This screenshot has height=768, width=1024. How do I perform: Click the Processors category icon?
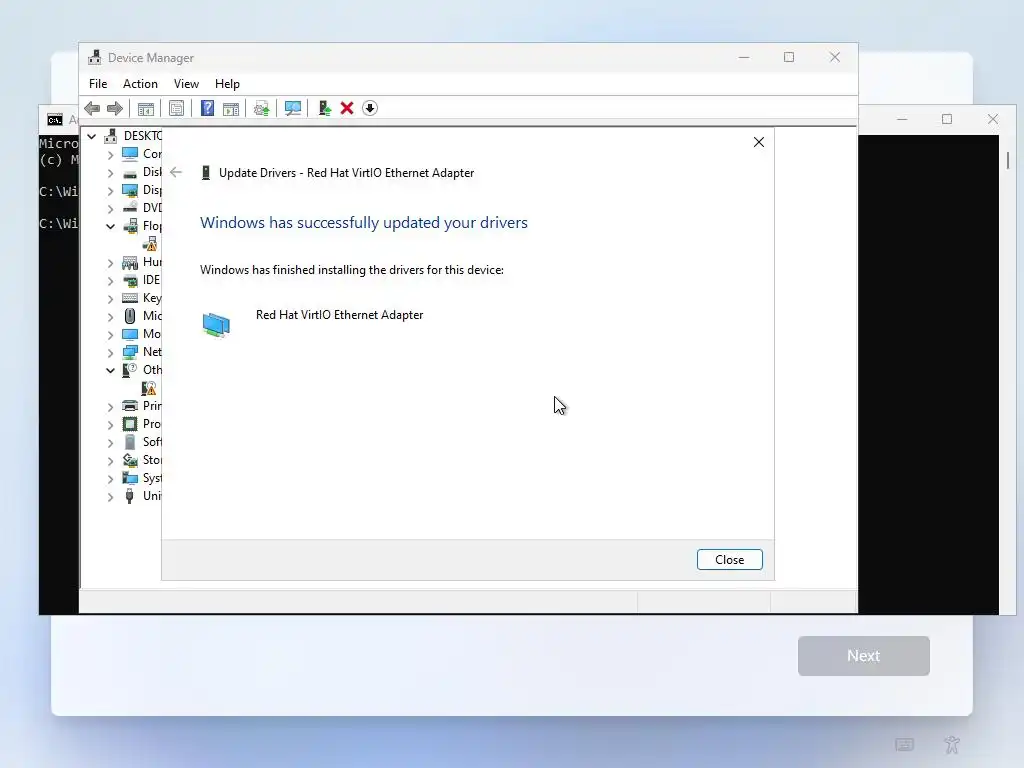coord(130,424)
